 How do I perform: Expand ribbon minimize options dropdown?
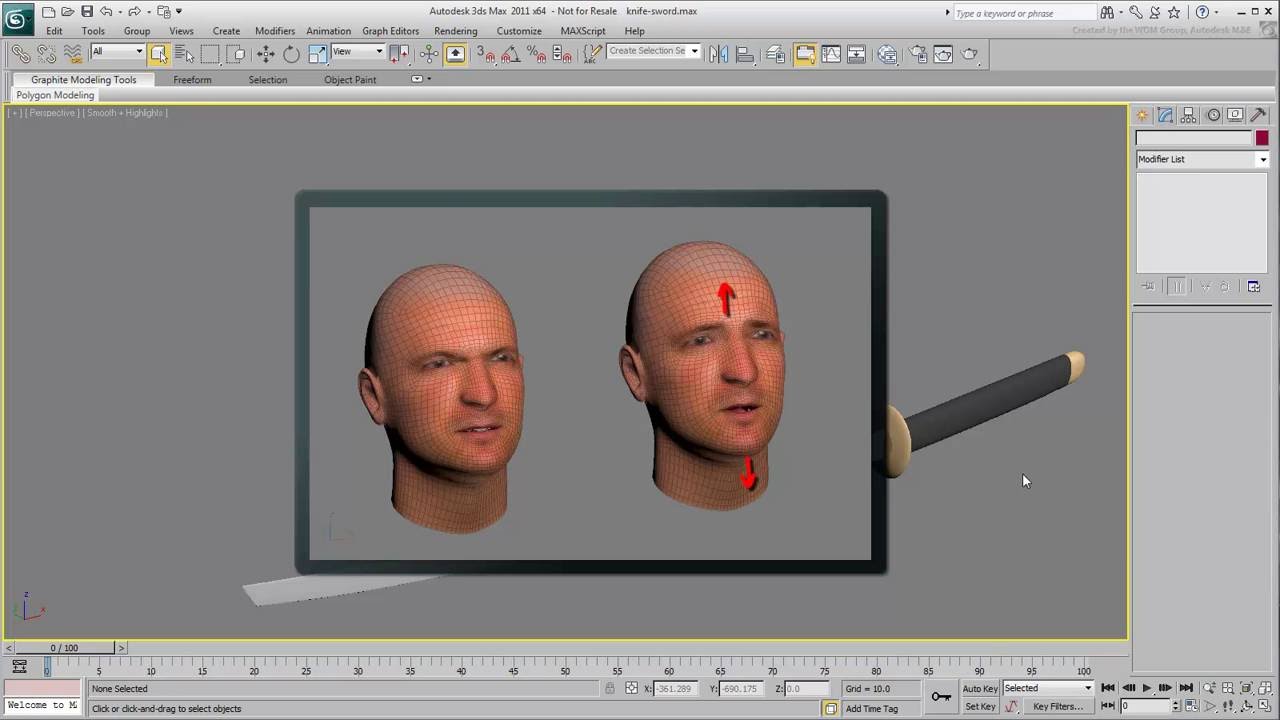(421, 79)
